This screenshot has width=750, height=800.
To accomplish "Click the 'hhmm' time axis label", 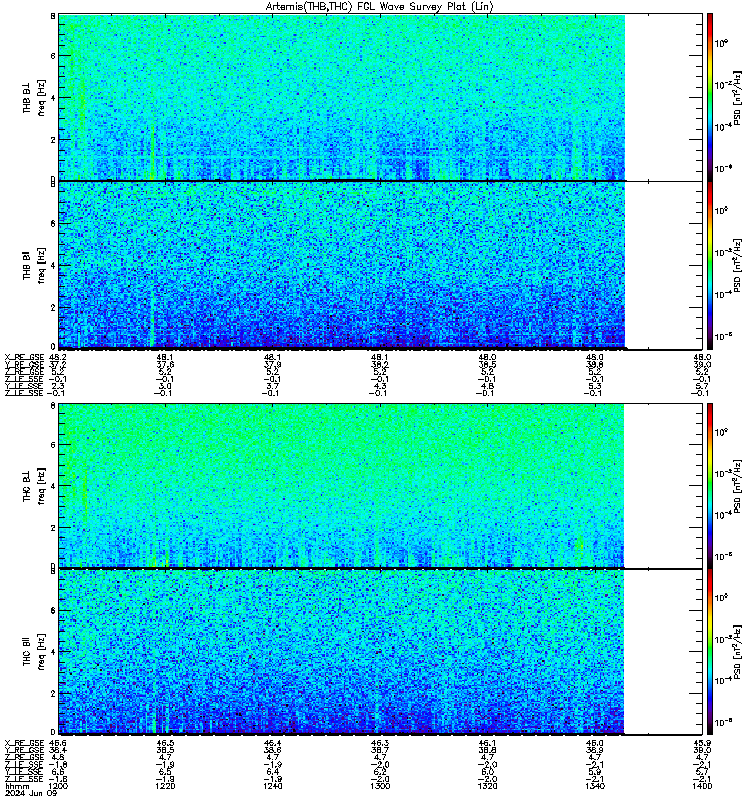I will coord(17,786).
